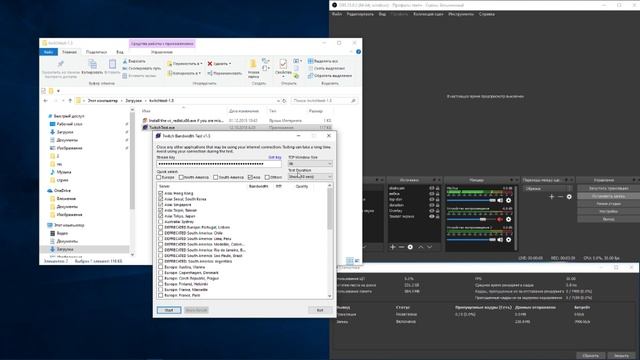
Task: Open Mic/Aux channel settings gear
Action: click(x=509, y=200)
